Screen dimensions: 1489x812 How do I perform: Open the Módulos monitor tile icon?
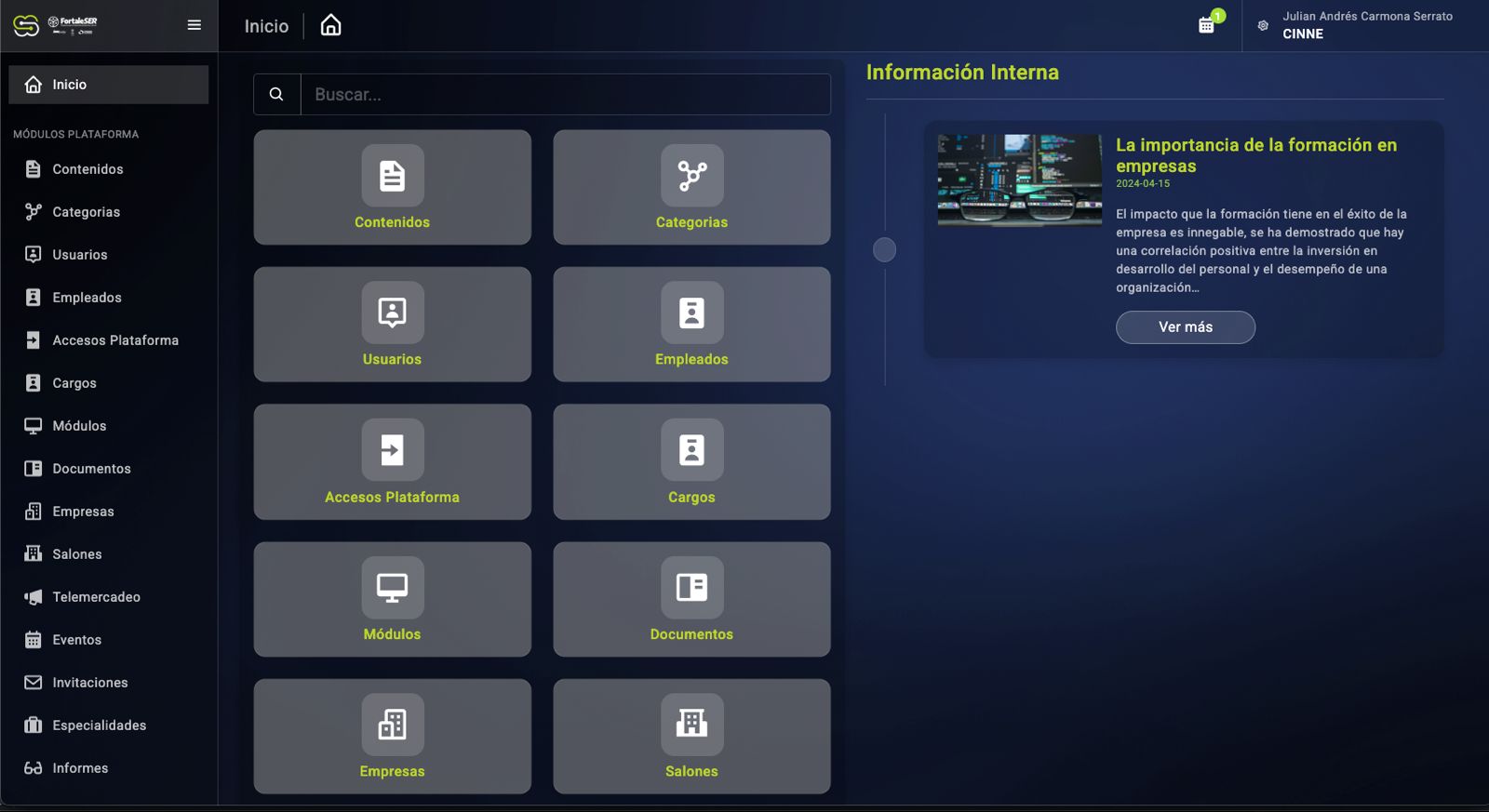click(x=392, y=587)
